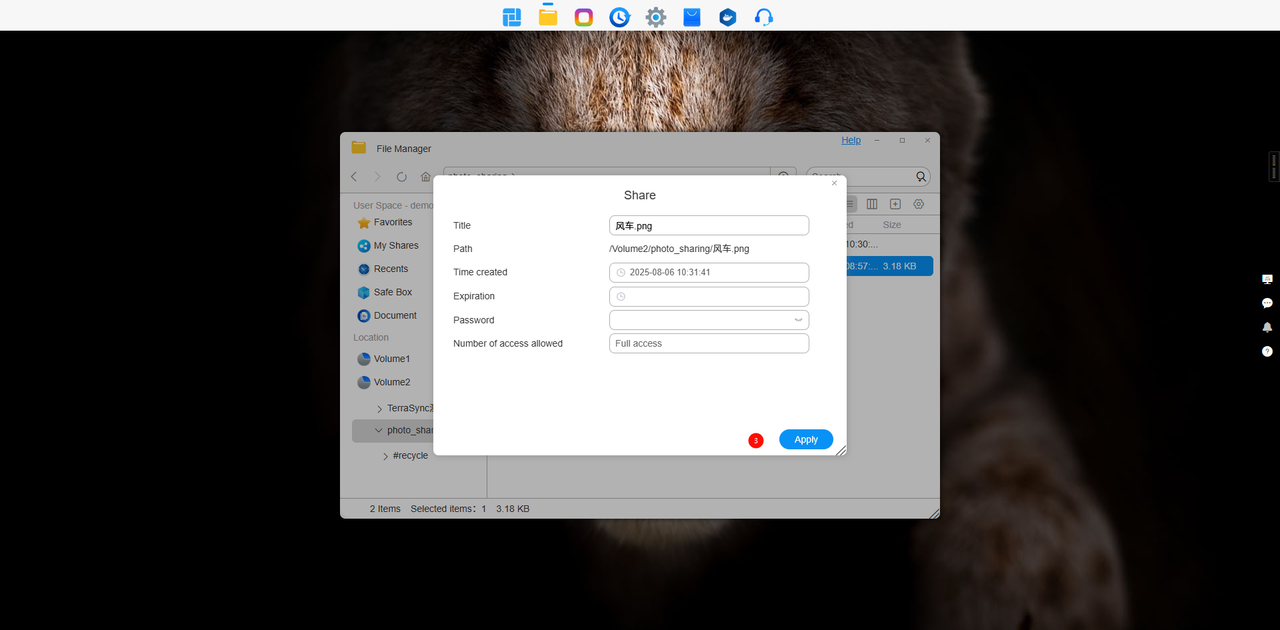This screenshot has width=1280, height=630.
Task: Click the Time created date field
Action: pyautogui.click(x=709, y=272)
